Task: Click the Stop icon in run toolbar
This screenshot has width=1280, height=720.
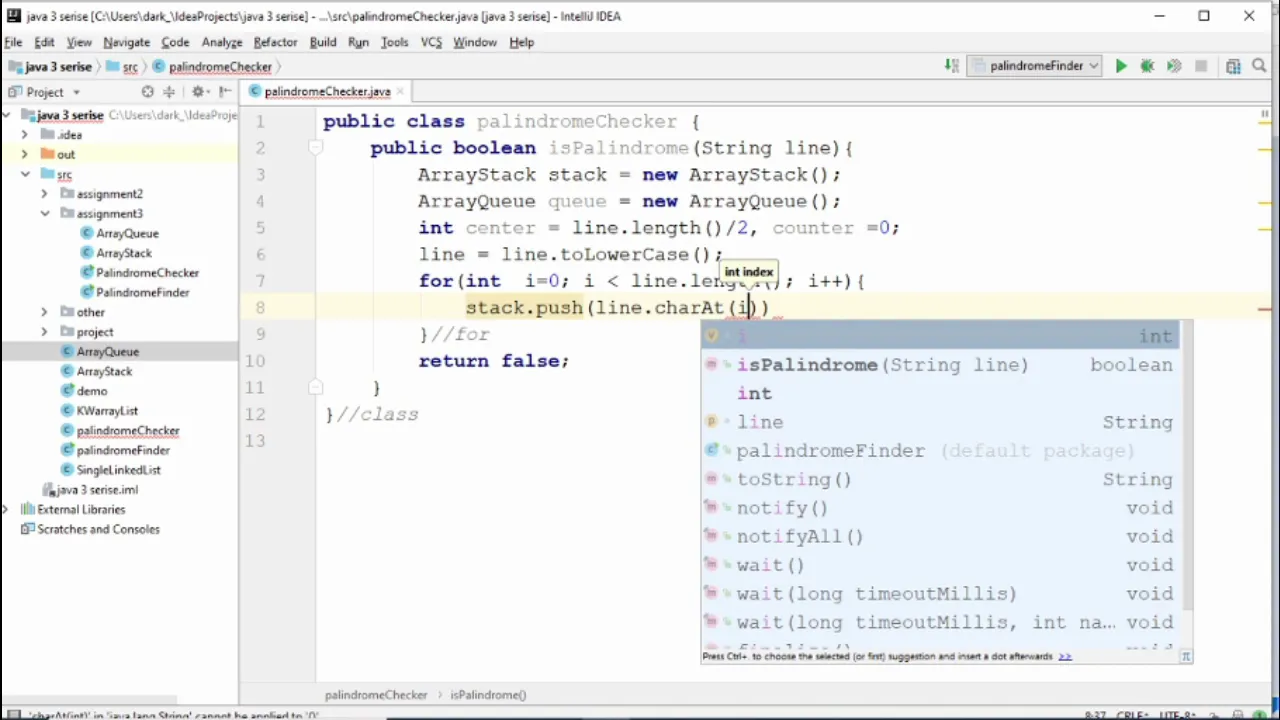Action: (1201, 66)
